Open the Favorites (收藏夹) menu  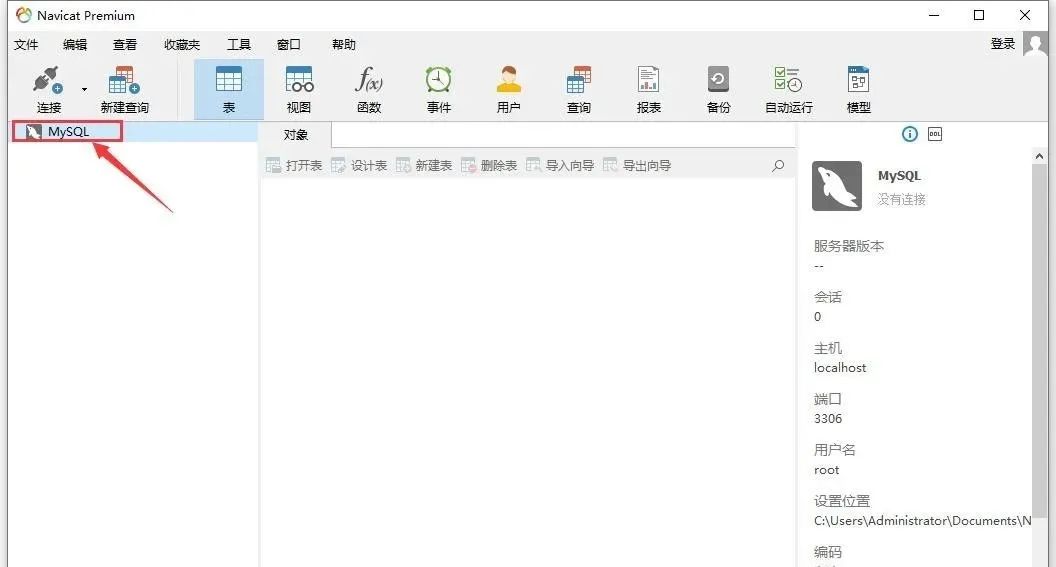click(x=182, y=44)
